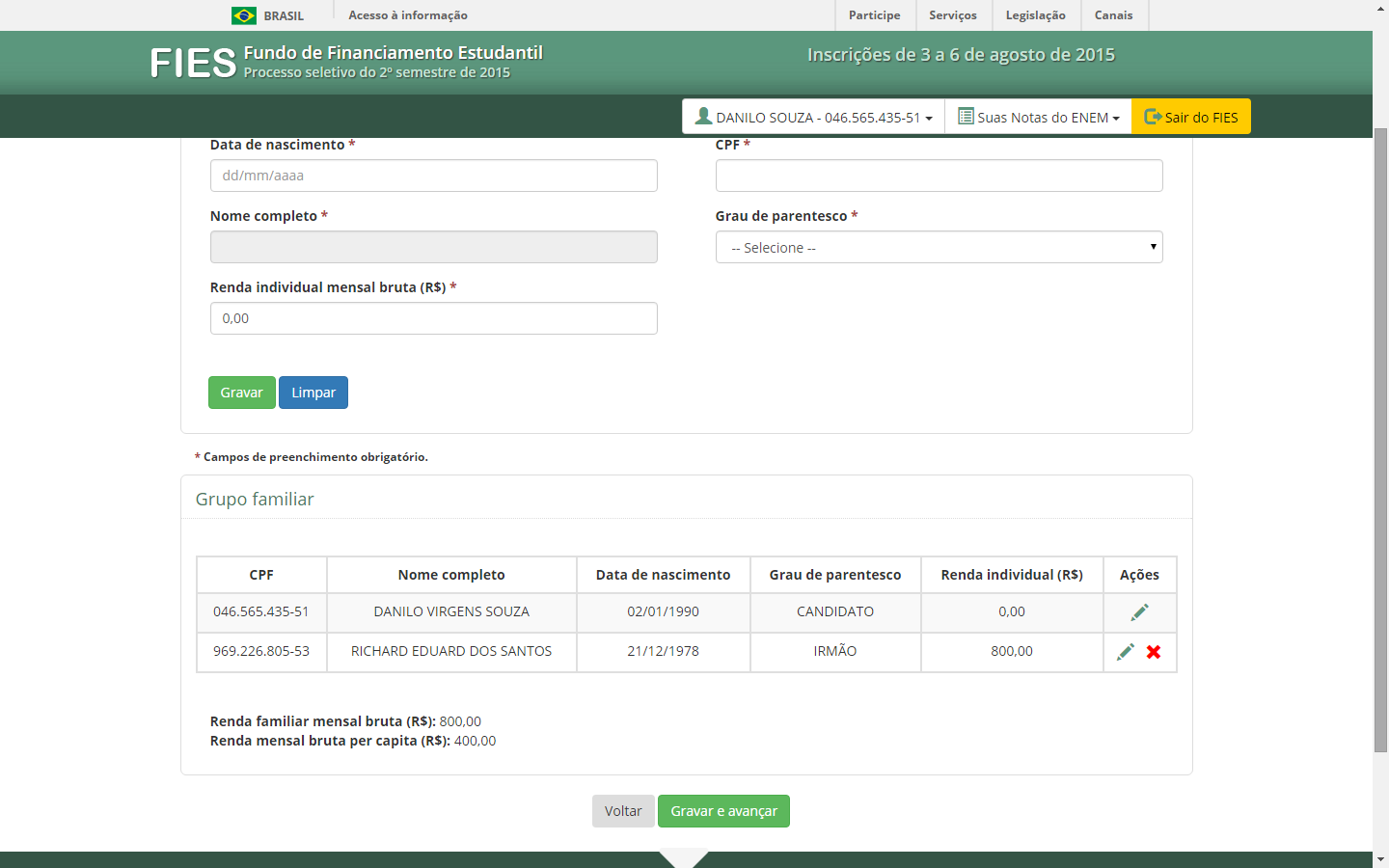Click the Nome completo column header

pos(451,575)
